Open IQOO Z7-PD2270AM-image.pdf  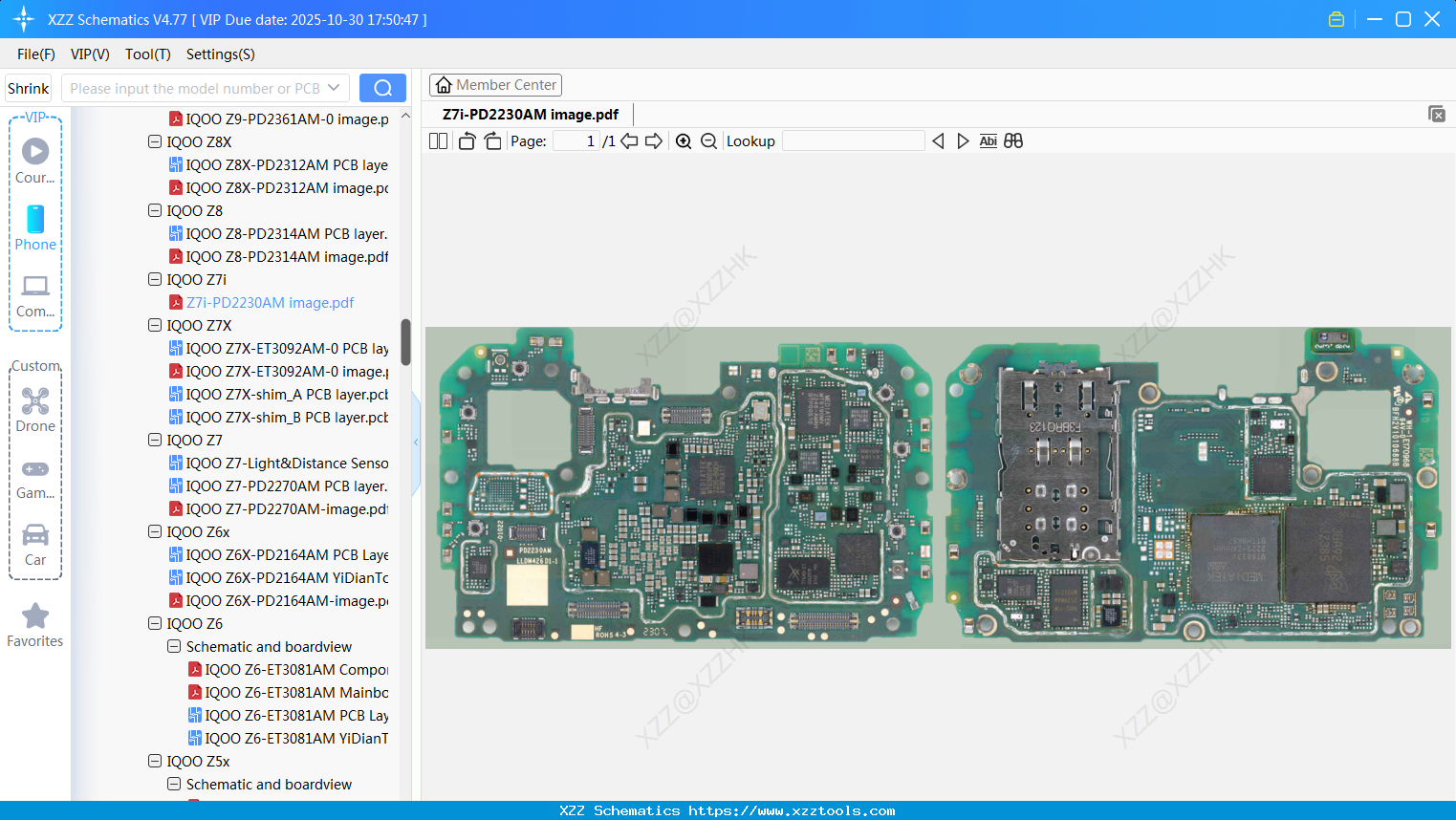coord(279,509)
